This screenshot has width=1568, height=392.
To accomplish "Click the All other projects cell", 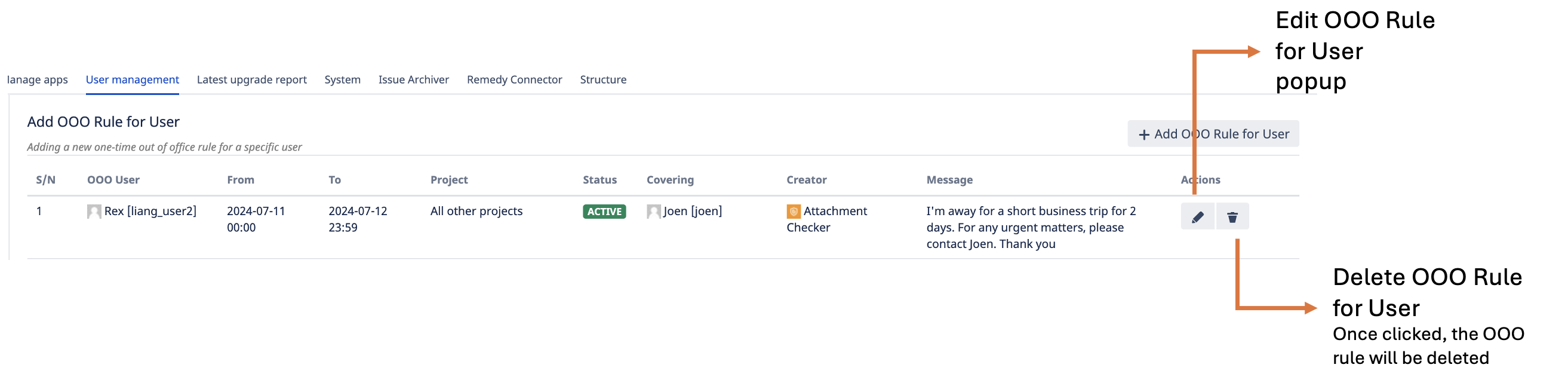I will [476, 211].
